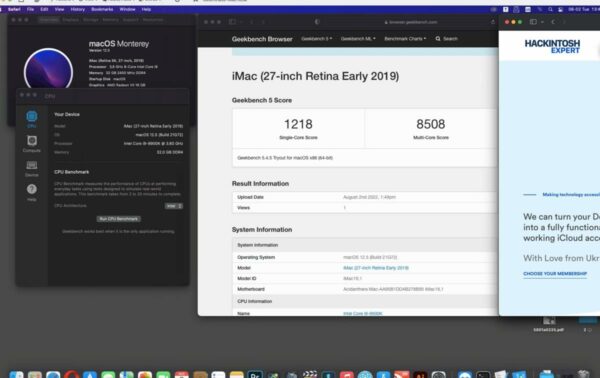Open the File menu
Screen dimensions: 600x378
30,9
